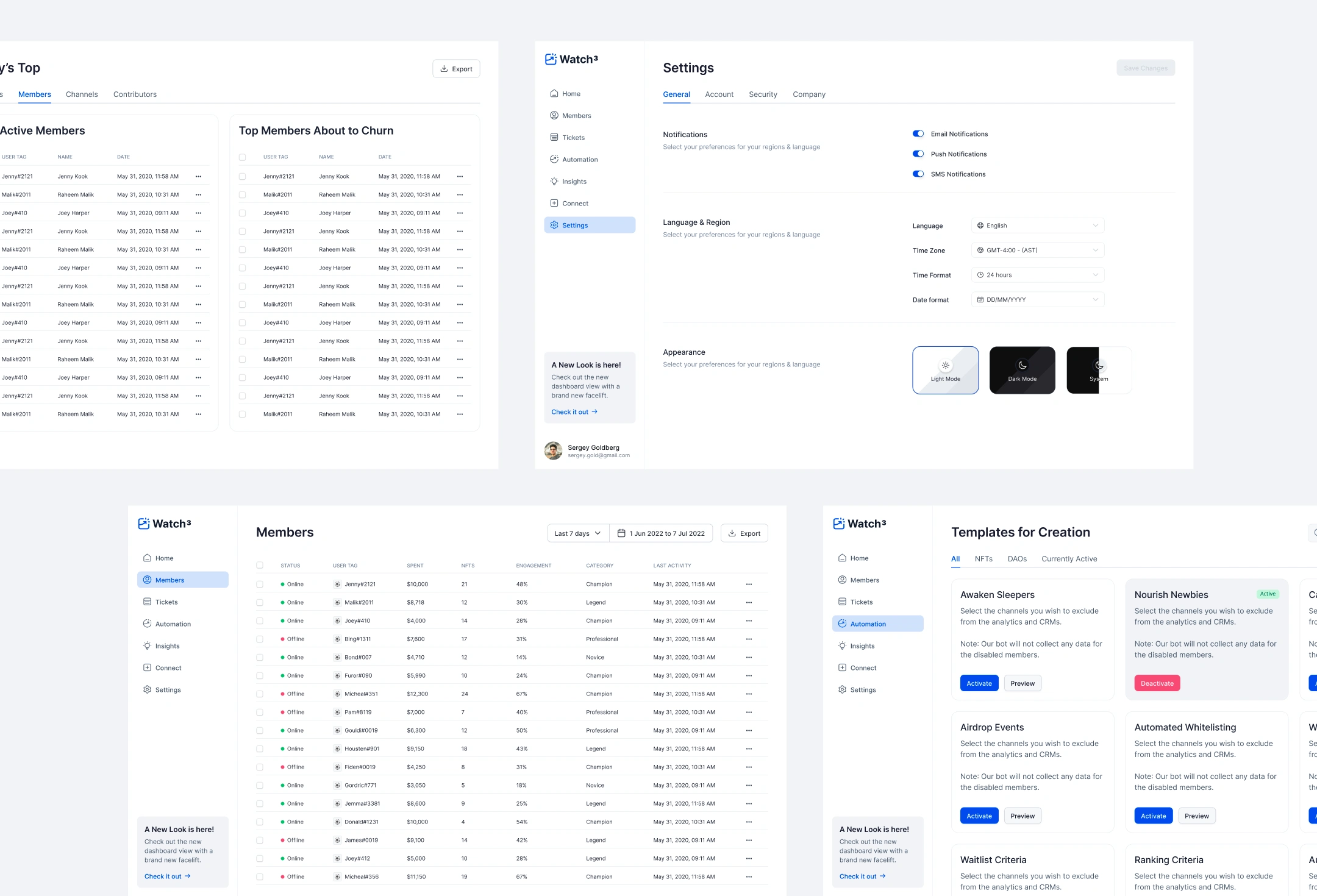
Task: Click the calendar icon in date range picker
Action: coord(621,533)
